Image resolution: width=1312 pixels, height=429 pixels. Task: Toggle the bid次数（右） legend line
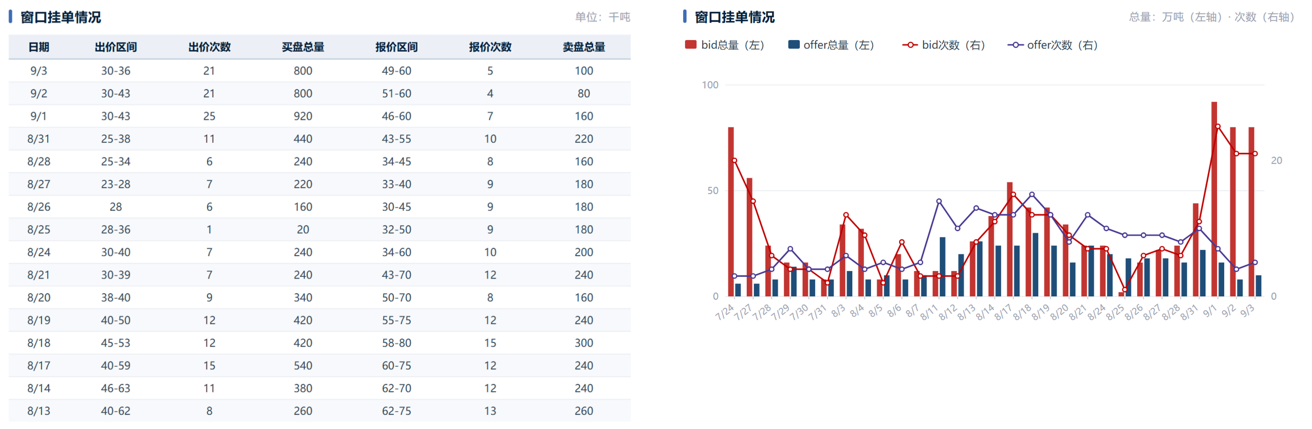click(943, 45)
